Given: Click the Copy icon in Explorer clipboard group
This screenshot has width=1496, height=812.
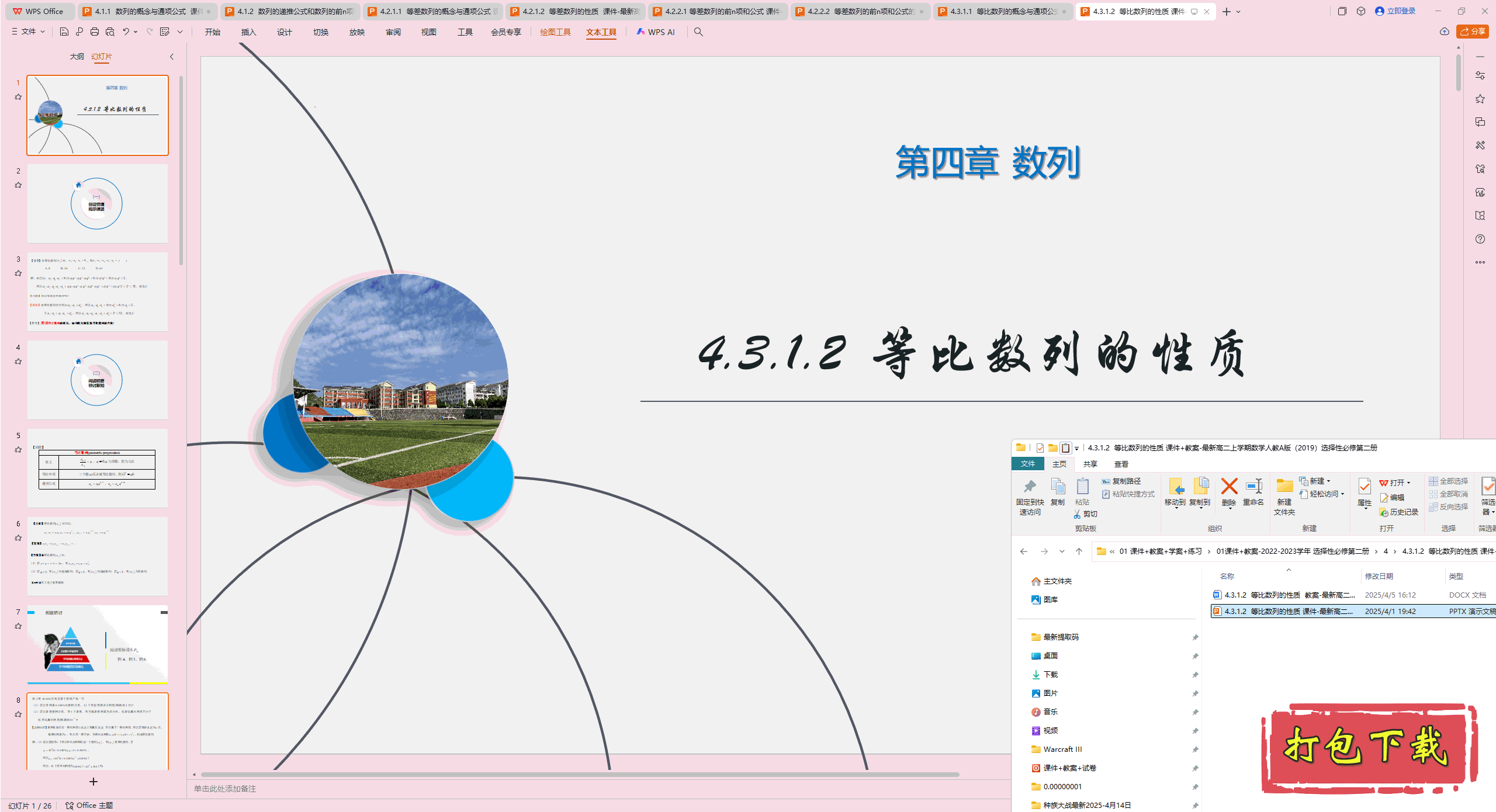Looking at the screenshot, I should (x=1058, y=487).
